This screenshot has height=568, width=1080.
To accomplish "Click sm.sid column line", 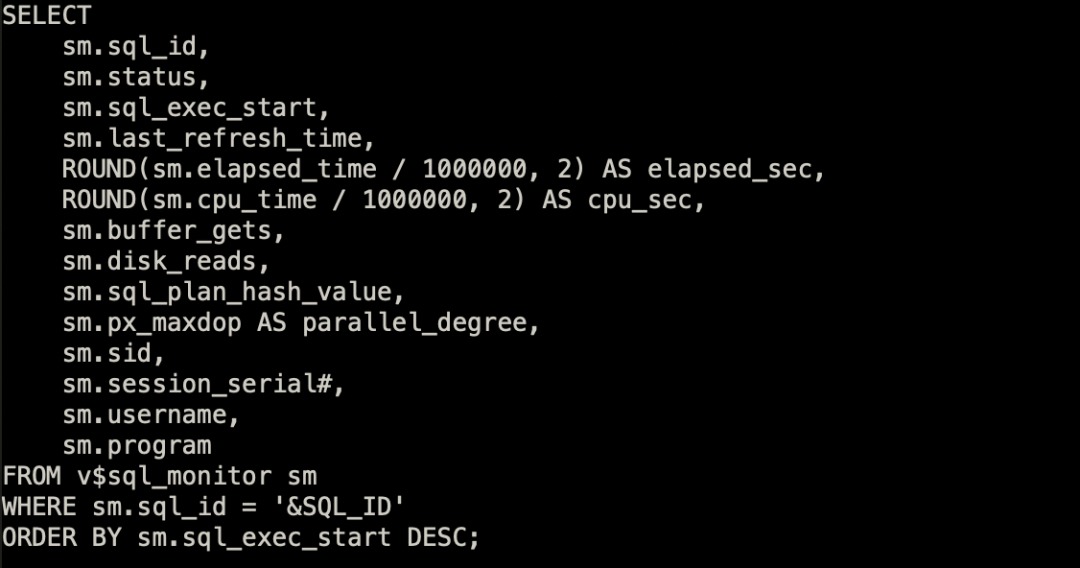I will pyautogui.click(x=114, y=354).
